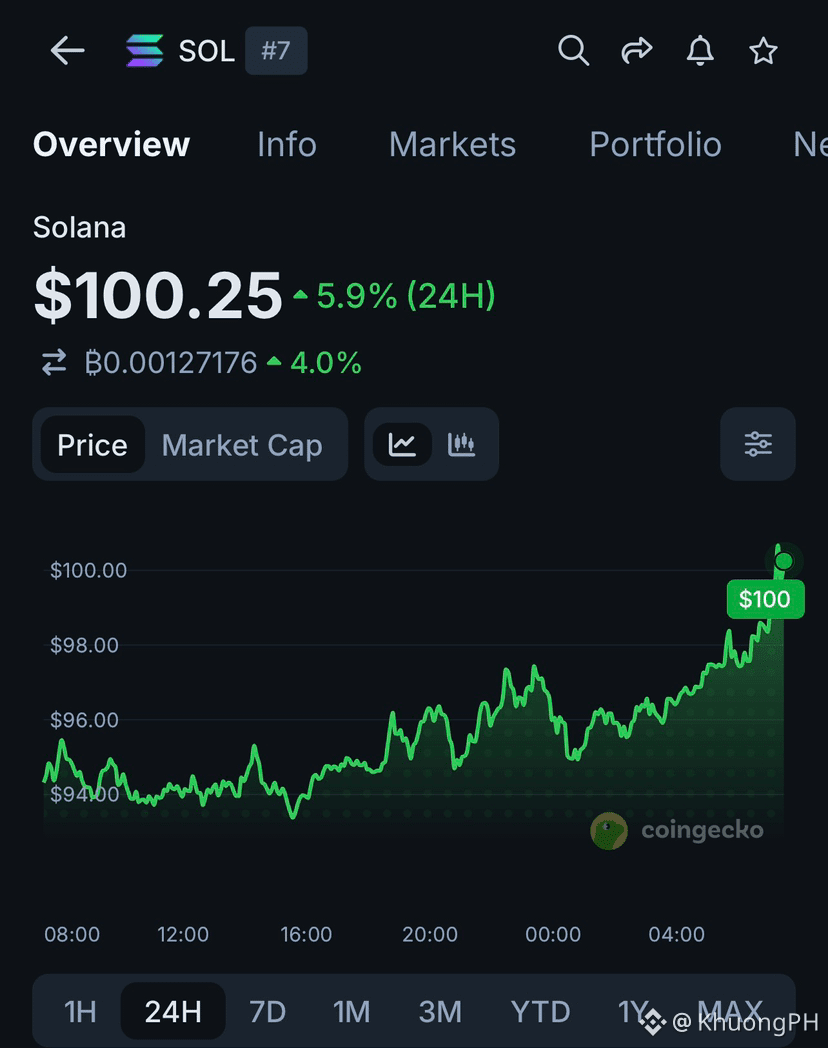Switch to the candlestick chart icon
Screen dimensions: 828x1048
pyautogui.click(x=461, y=444)
